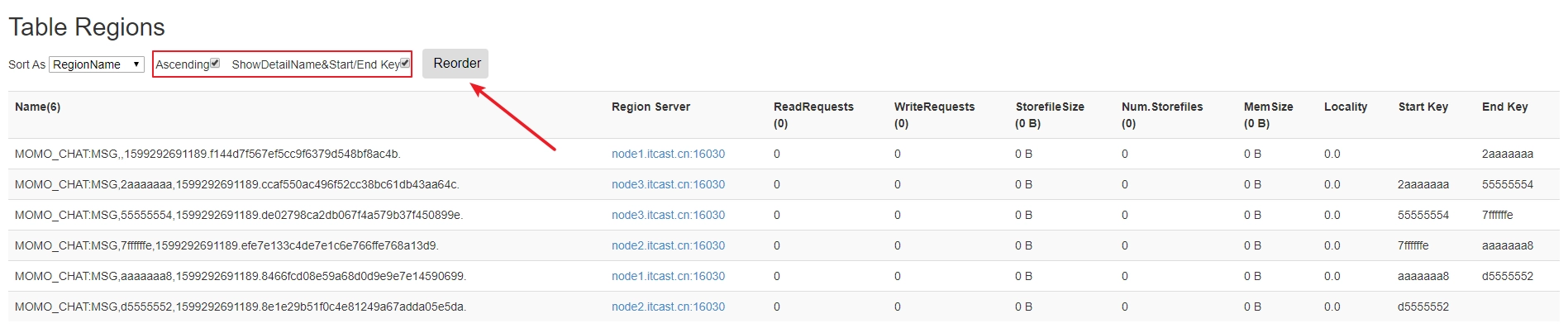Click Start Key aaaaaaa8 in fifth row
1568x328 pixels.
click(1423, 276)
